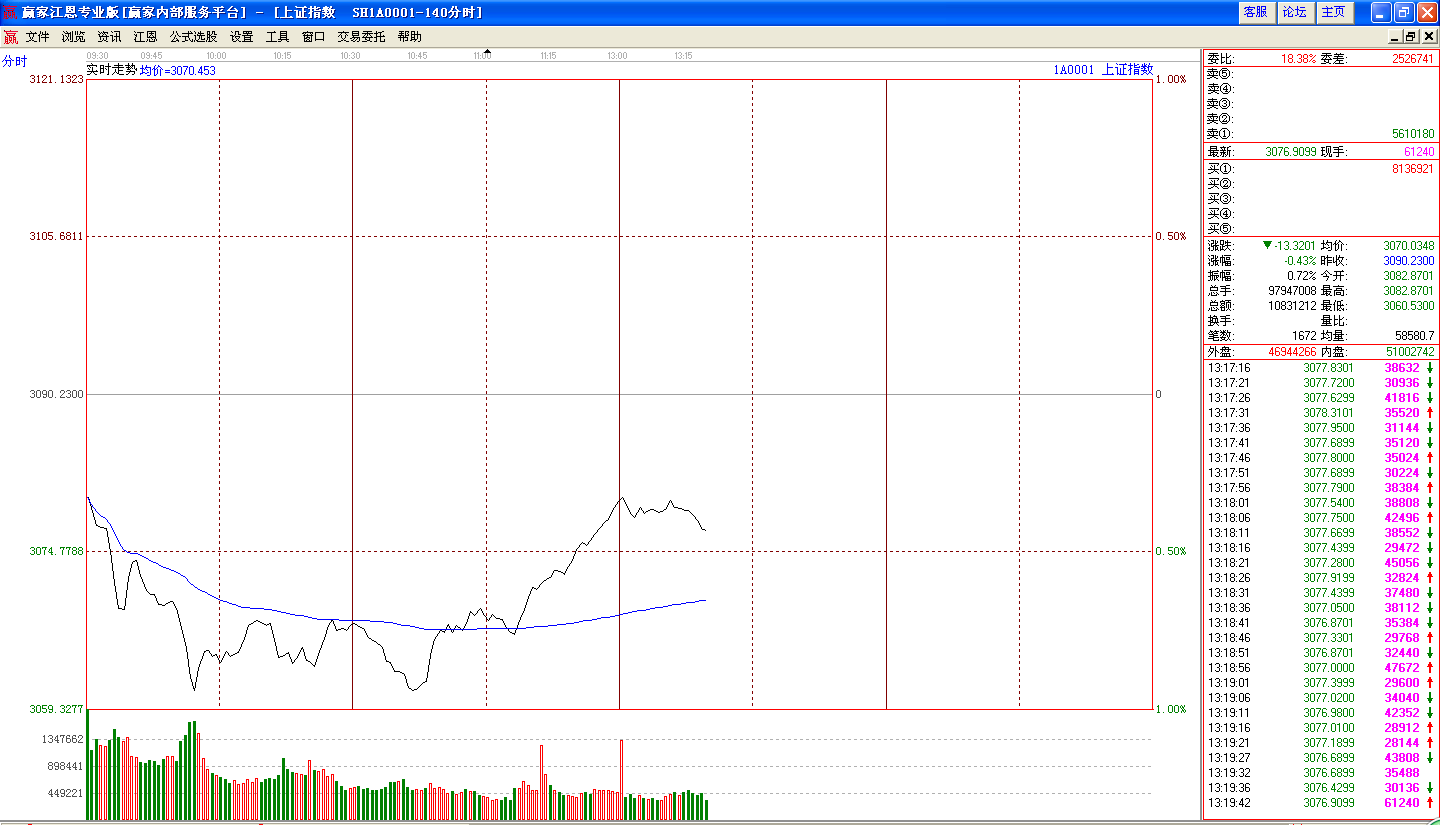Click the red 赢 icon in title bar
1440x825 pixels.
coord(10,12)
